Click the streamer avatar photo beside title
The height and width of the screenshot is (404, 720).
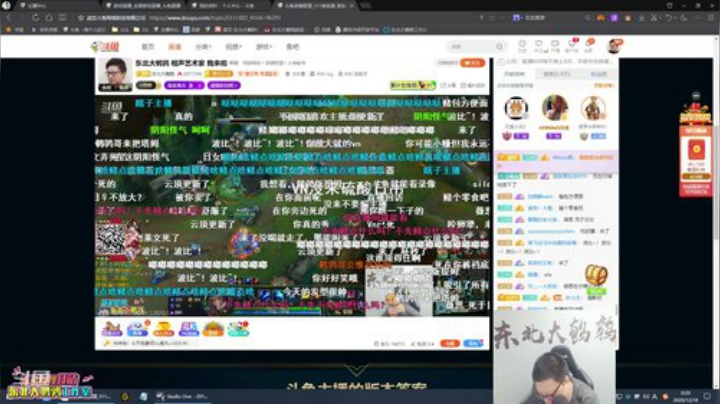click(115, 74)
